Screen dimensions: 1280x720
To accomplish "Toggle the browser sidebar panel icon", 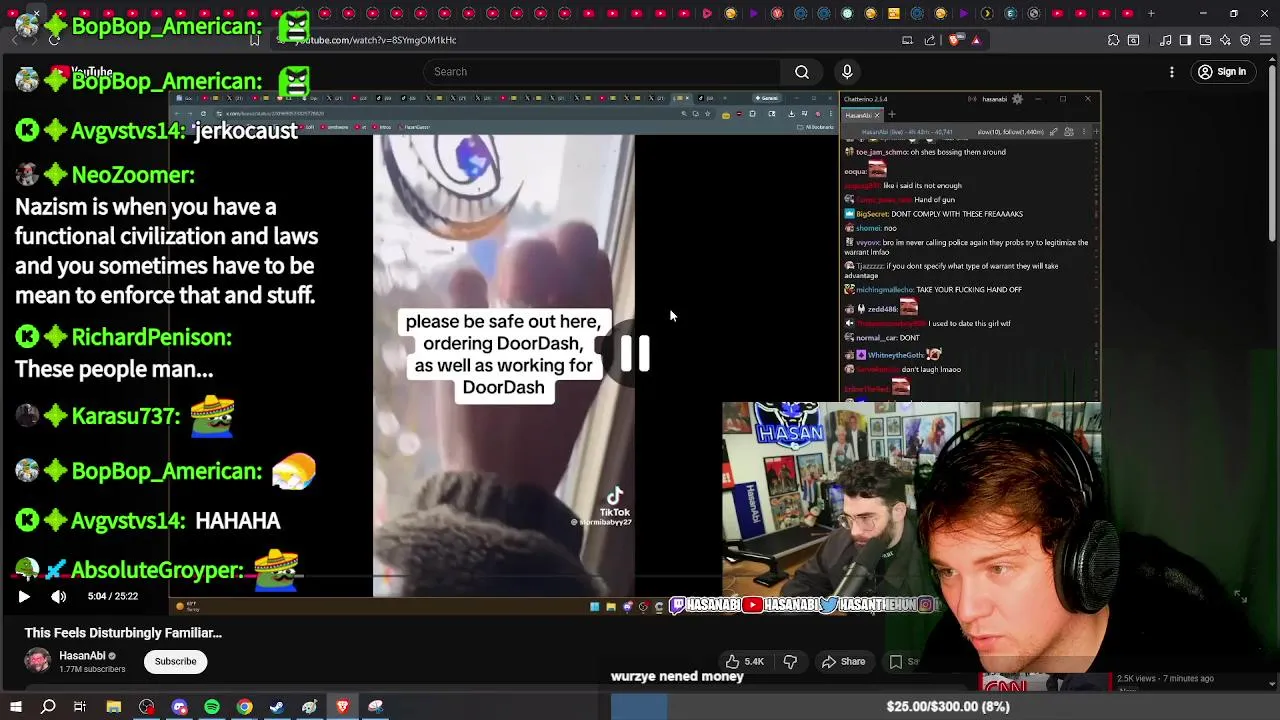I will click(1185, 40).
